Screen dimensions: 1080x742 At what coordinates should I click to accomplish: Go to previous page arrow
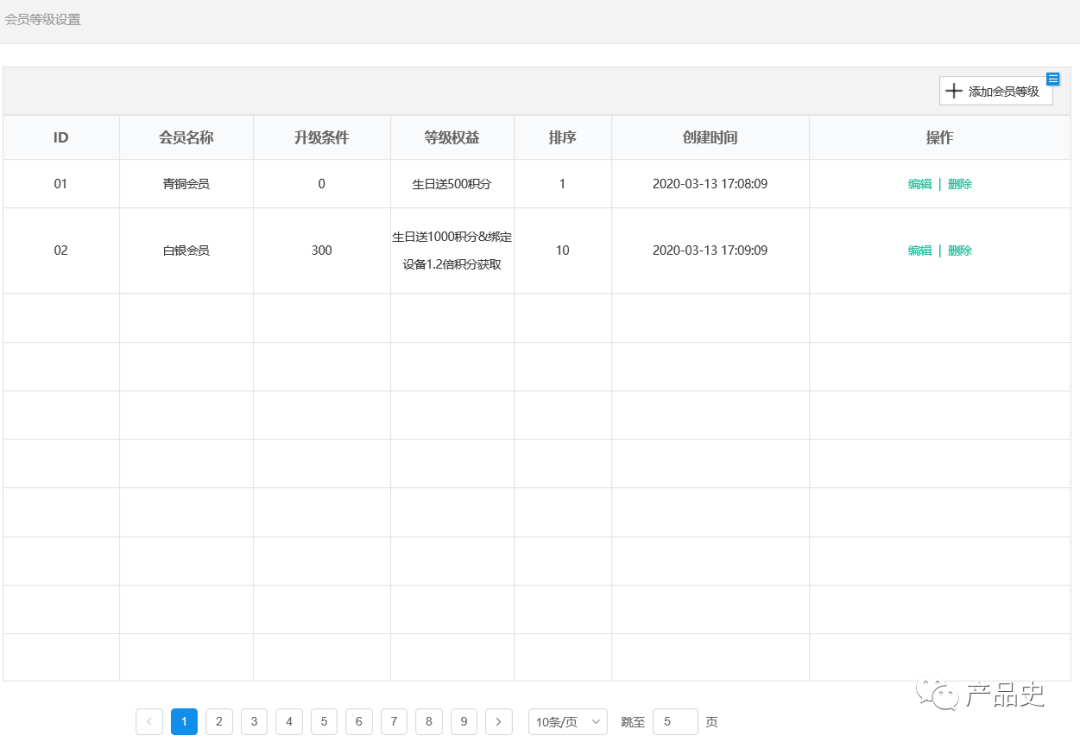click(x=149, y=722)
